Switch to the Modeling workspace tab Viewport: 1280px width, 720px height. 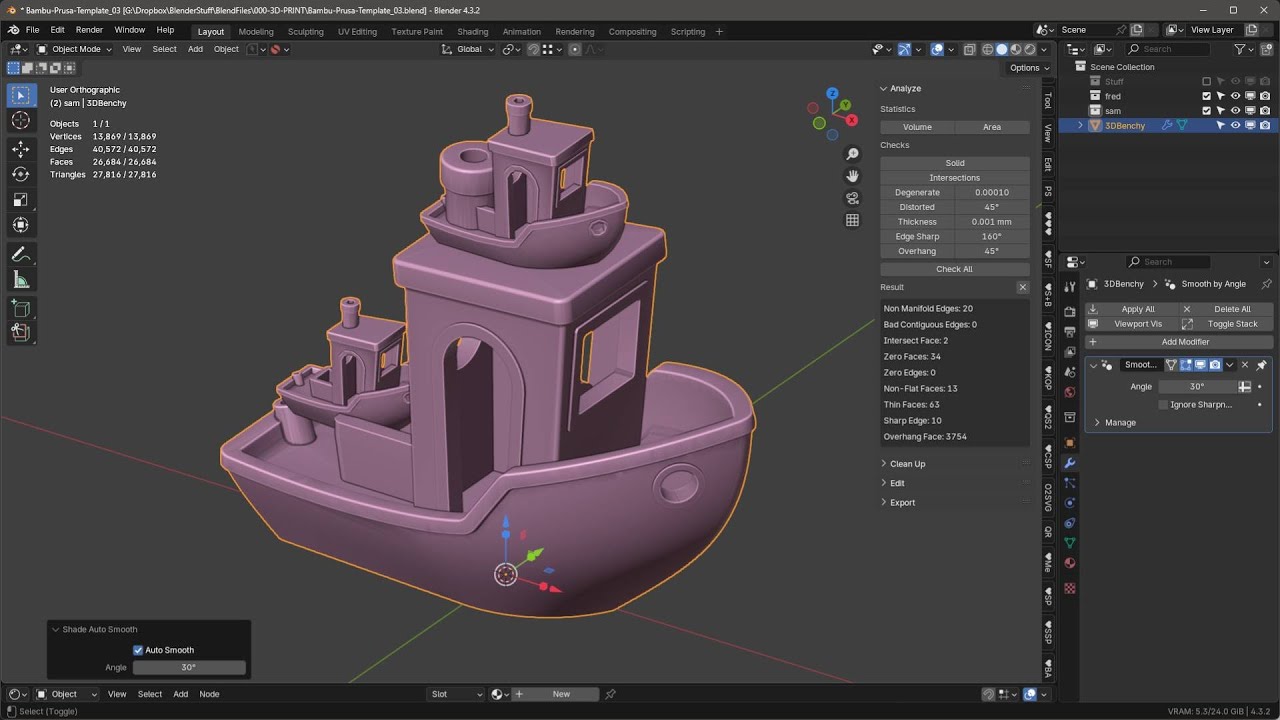(x=256, y=31)
